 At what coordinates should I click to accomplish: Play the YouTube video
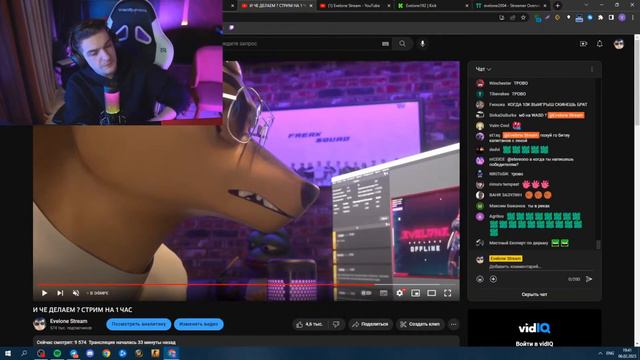tap(44, 293)
